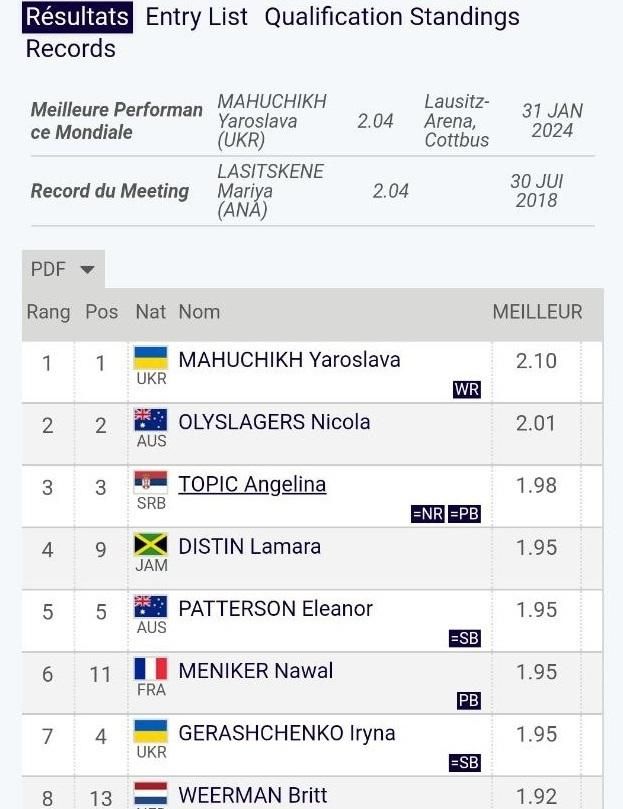Click France flag beside MENIKER Nawal

pos(151,669)
